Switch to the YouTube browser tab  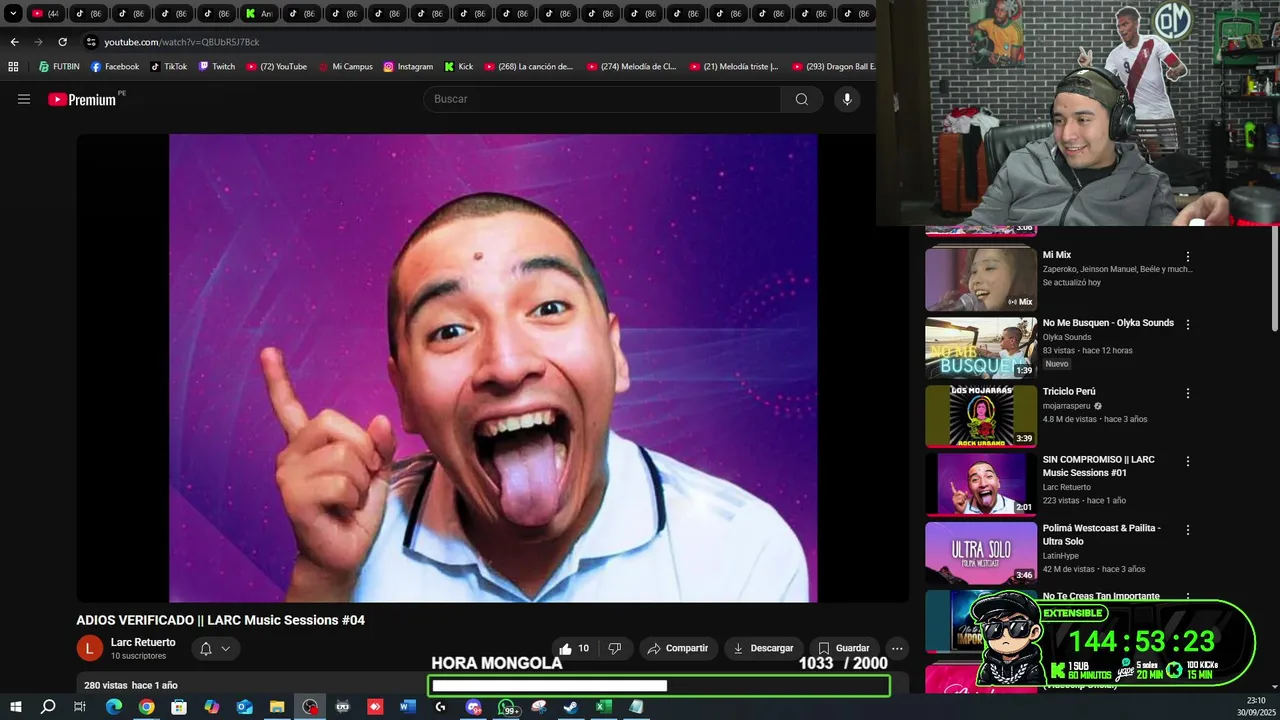(x=45, y=13)
